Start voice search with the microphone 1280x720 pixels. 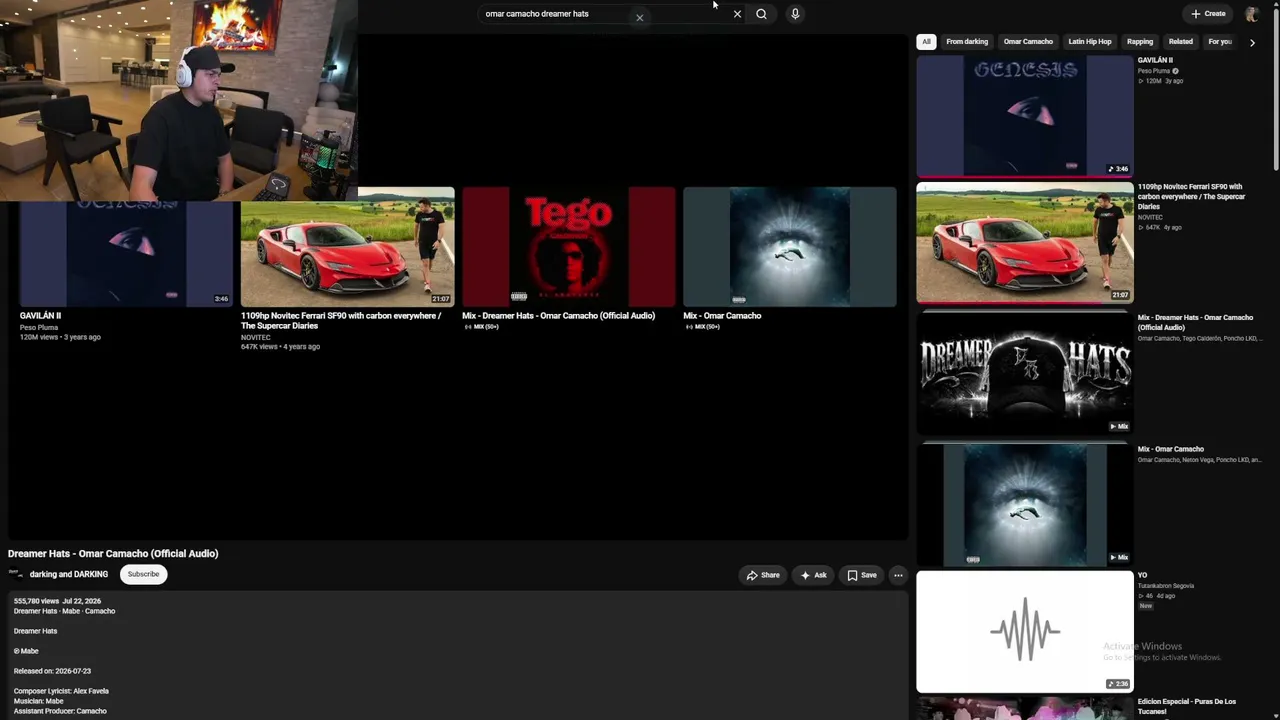point(795,14)
